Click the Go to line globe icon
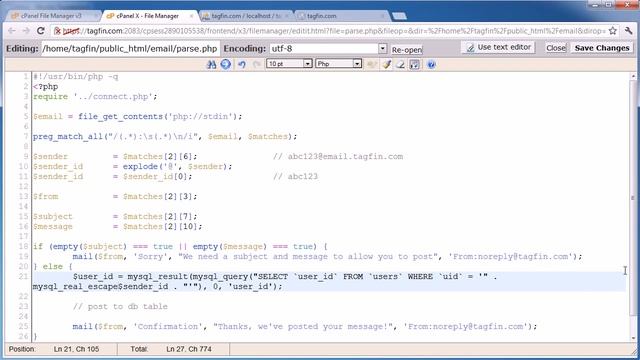The width and height of the screenshot is (640, 360). [x=226, y=64]
